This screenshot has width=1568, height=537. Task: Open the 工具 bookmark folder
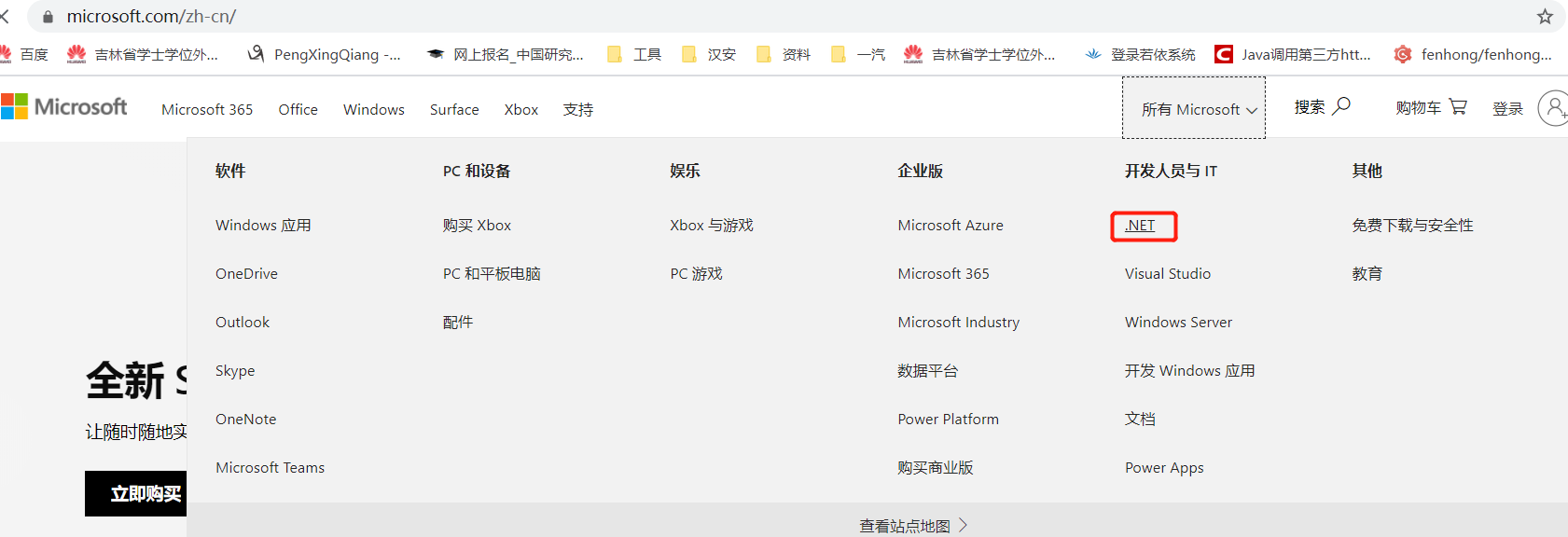point(634,55)
